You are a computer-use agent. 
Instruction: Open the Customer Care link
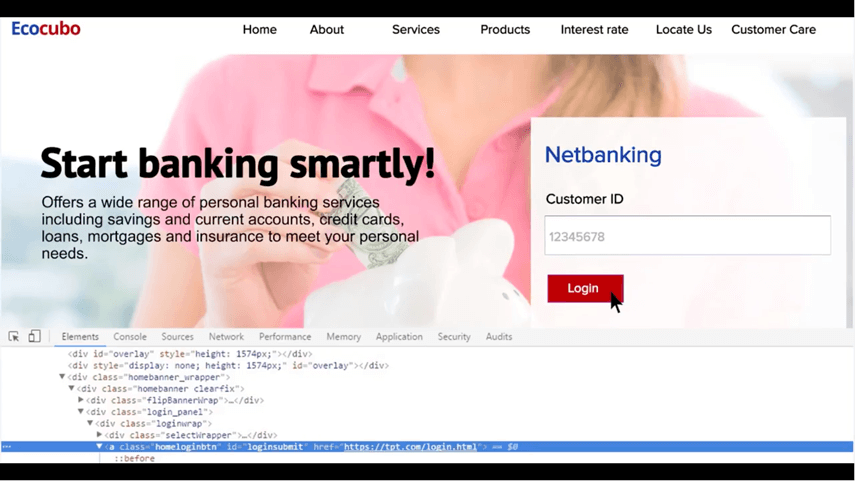[x=773, y=29]
